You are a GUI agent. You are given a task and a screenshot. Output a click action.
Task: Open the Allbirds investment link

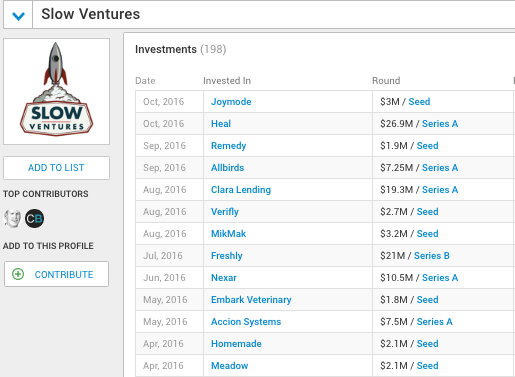click(228, 168)
